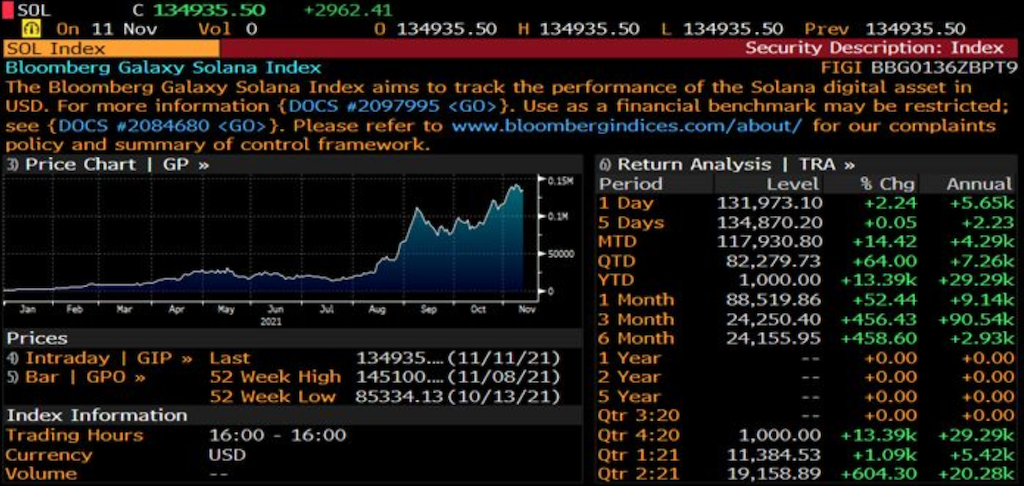Click the red square marker next to SOL
1024x486 pixels.
[x=8, y=10]
